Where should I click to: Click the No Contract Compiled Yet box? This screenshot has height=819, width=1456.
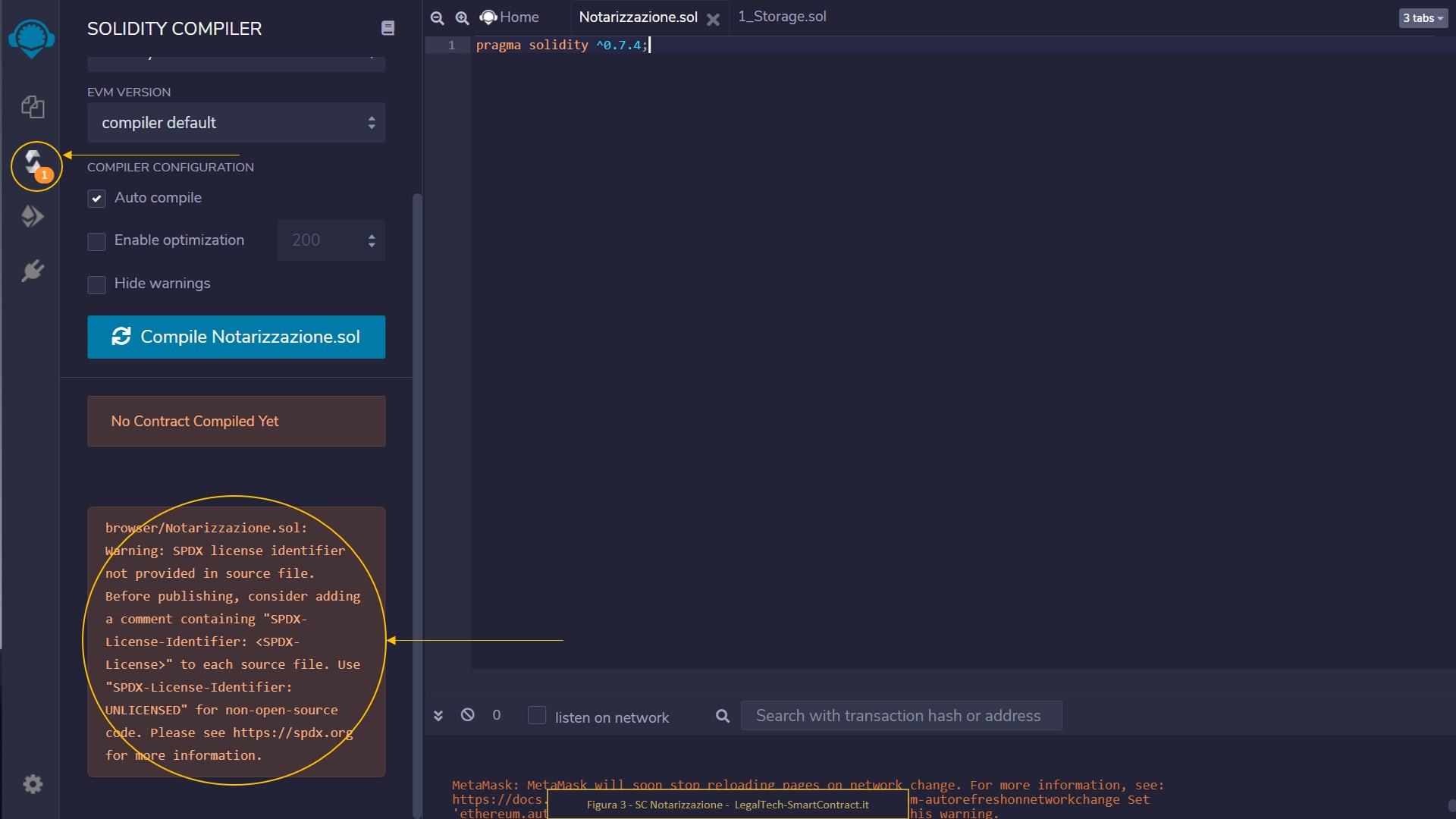(x=236, y=421)
